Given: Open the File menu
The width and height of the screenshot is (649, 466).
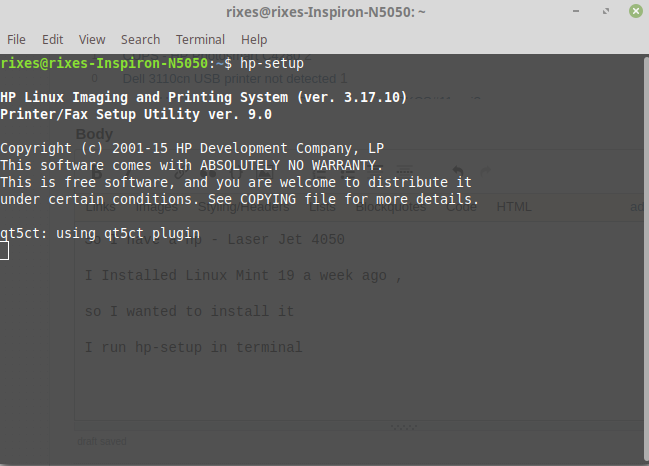Looking at the screenshot, I should (x=16, y=40).
